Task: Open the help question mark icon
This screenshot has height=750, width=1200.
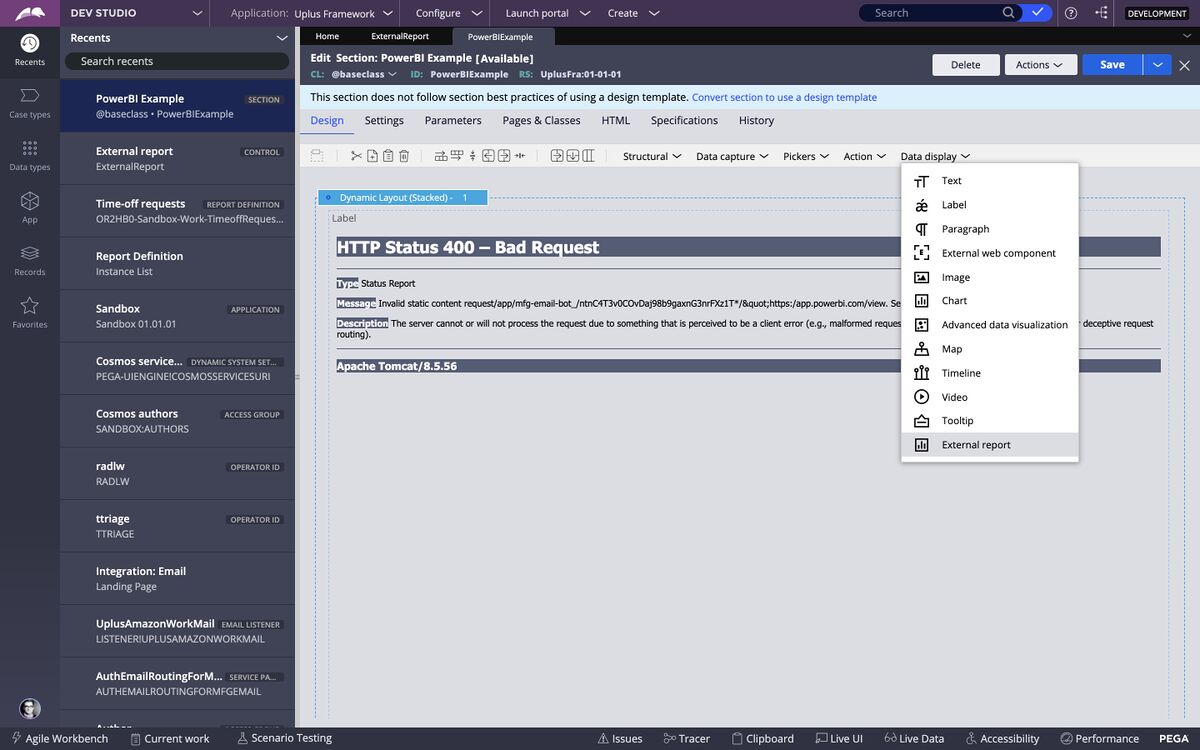Action: coord(1071,13)
